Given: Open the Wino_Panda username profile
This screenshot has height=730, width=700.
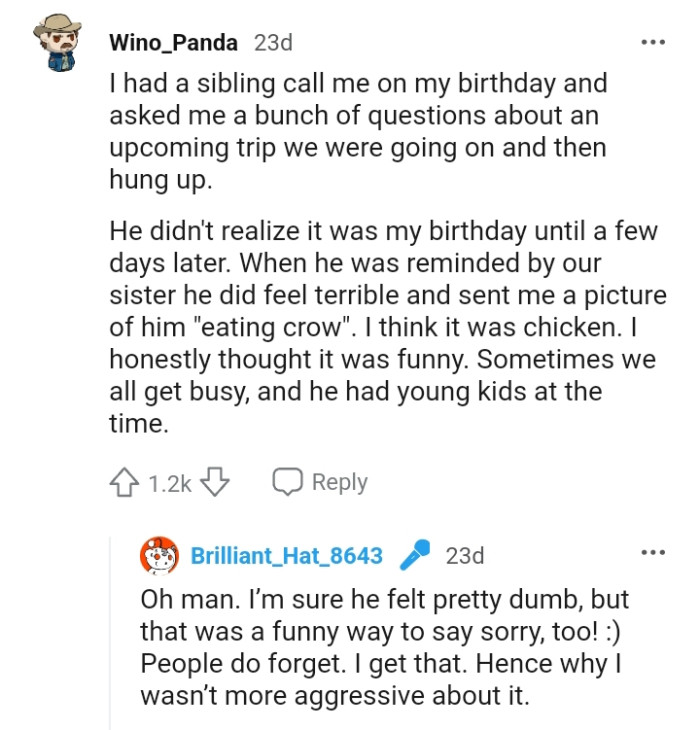Looking at the screenshot, I should (173, 43).
